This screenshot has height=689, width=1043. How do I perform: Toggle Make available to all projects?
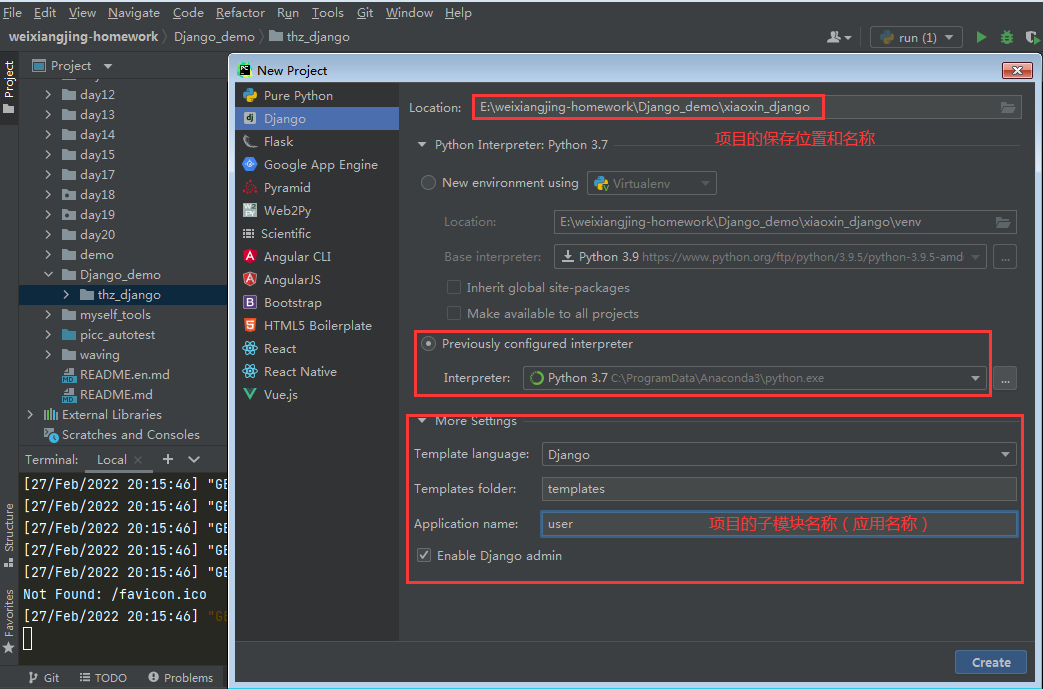[x=454, y=313]
